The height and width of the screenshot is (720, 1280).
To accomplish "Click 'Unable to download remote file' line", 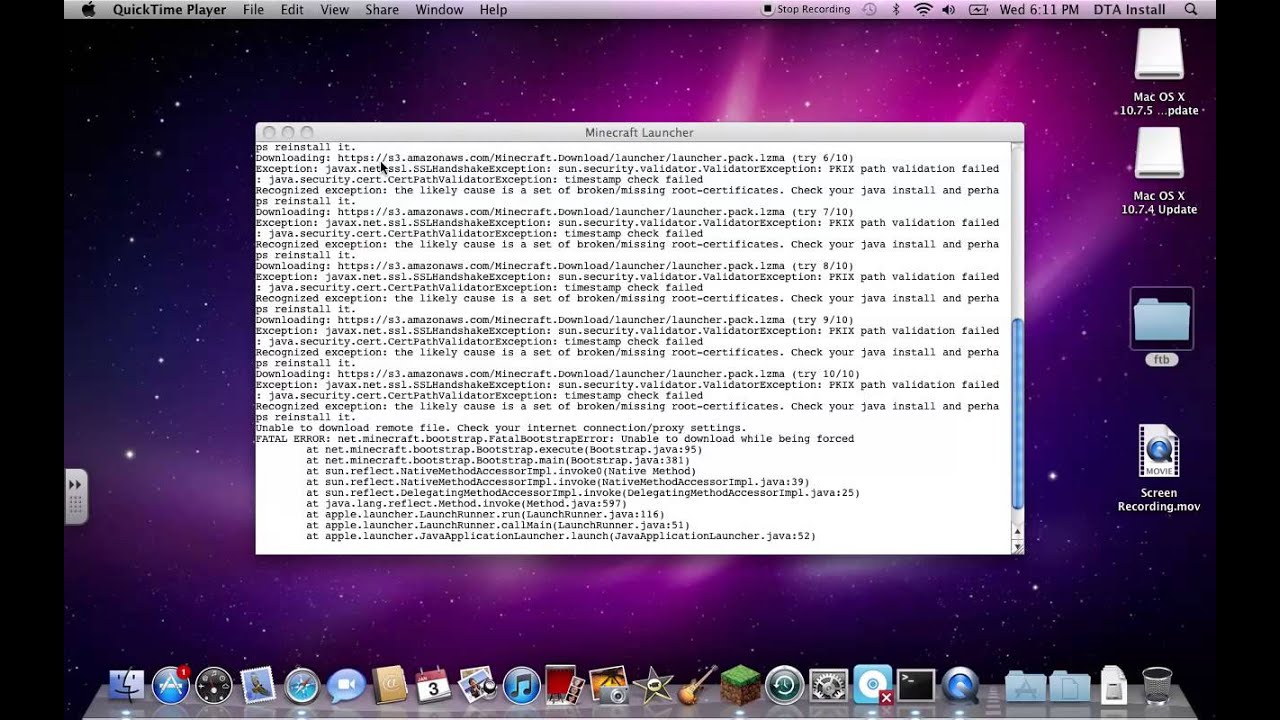I will 501,428.
